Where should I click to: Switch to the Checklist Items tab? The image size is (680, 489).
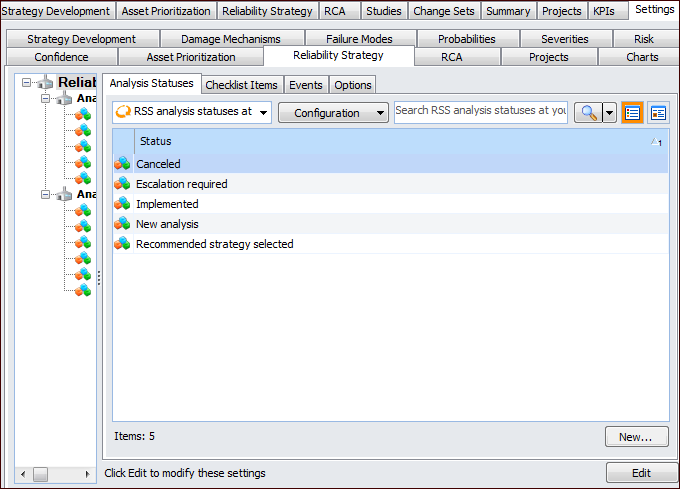pyautogui.click(x=242, y=85)
